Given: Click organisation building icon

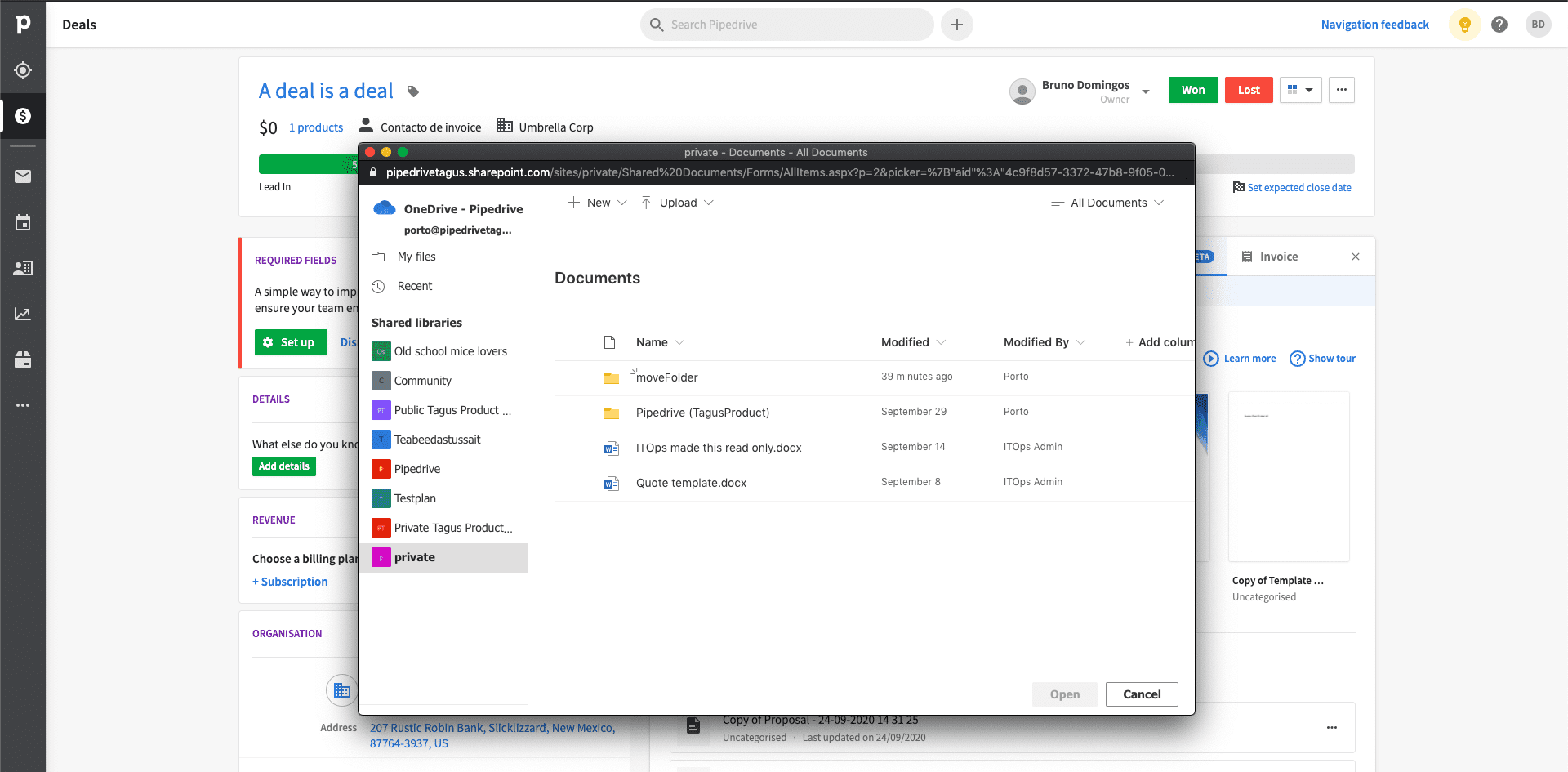Looking at the screenshot, I should click(x=342, y=691).
